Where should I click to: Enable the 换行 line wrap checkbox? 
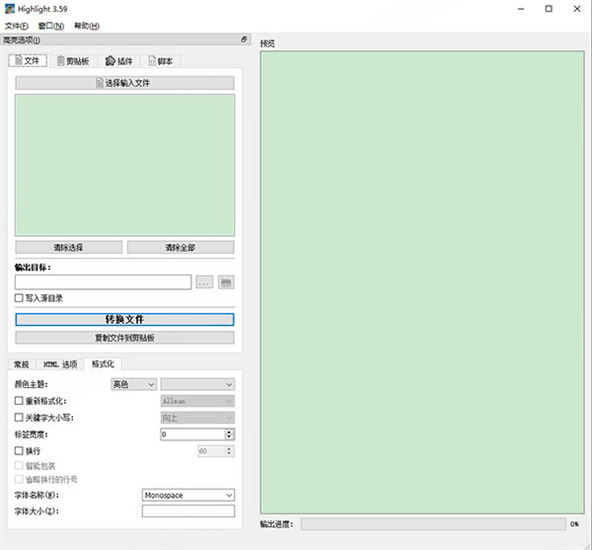[x=19, y=450]
